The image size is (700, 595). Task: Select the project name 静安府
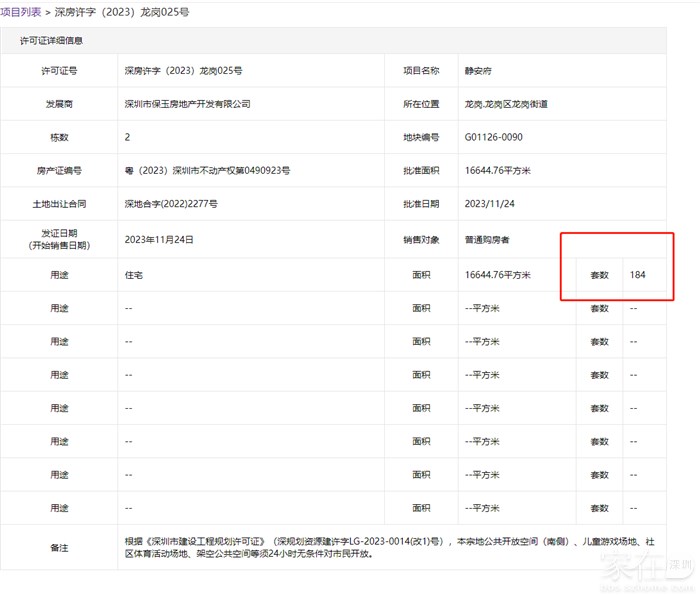480,71
